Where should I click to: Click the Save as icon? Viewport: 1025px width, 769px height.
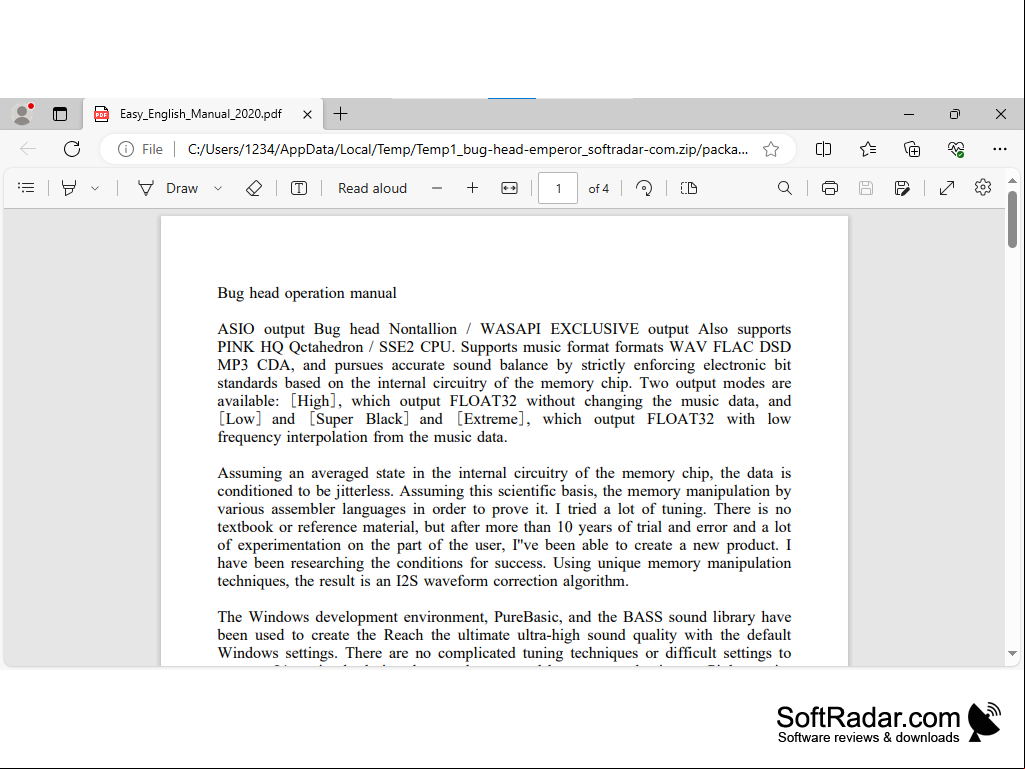click(x=902, y=188)
